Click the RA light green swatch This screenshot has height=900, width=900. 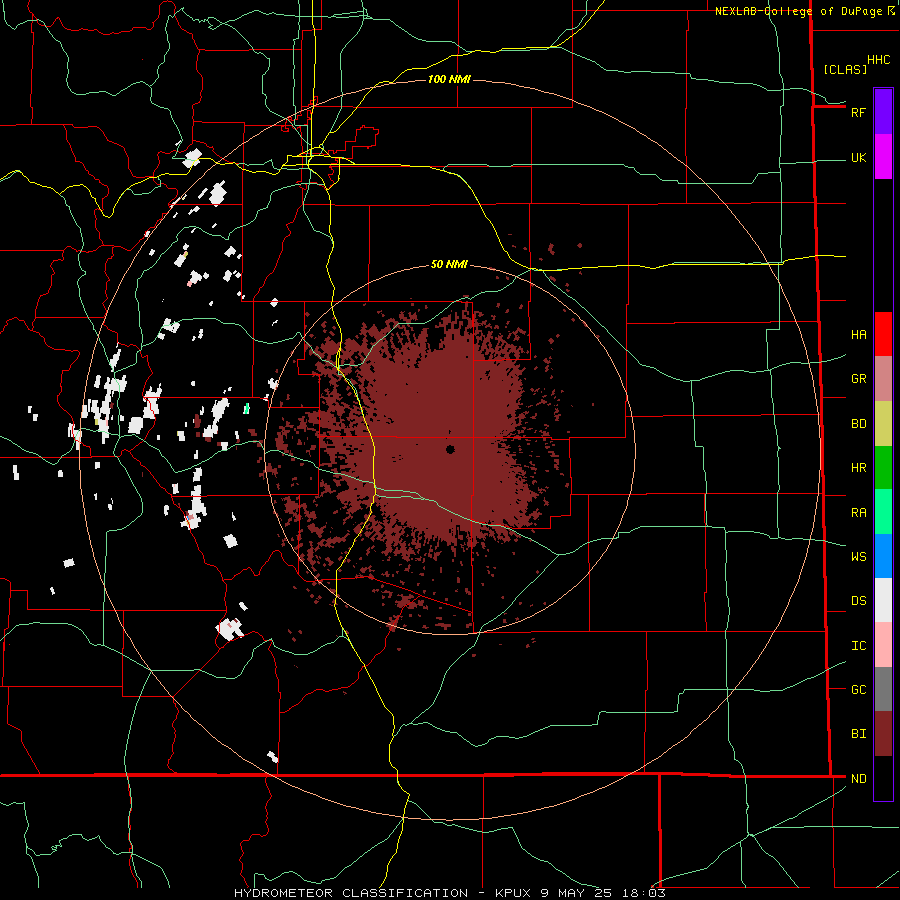coord(883,512)
